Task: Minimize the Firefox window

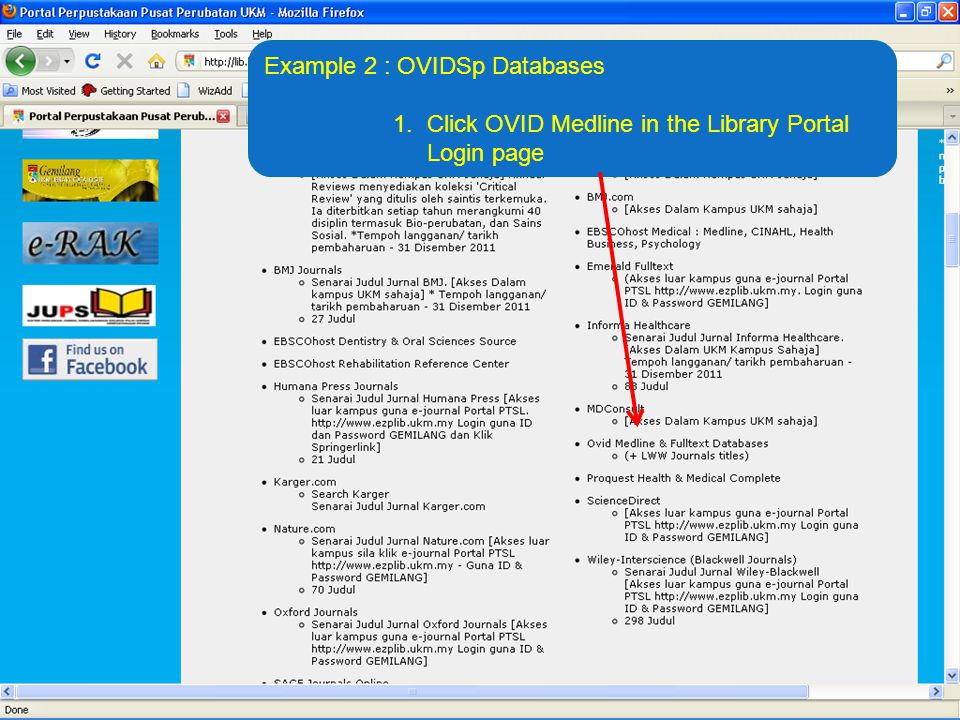Action: pyautogui.click(x=905, y=12)
